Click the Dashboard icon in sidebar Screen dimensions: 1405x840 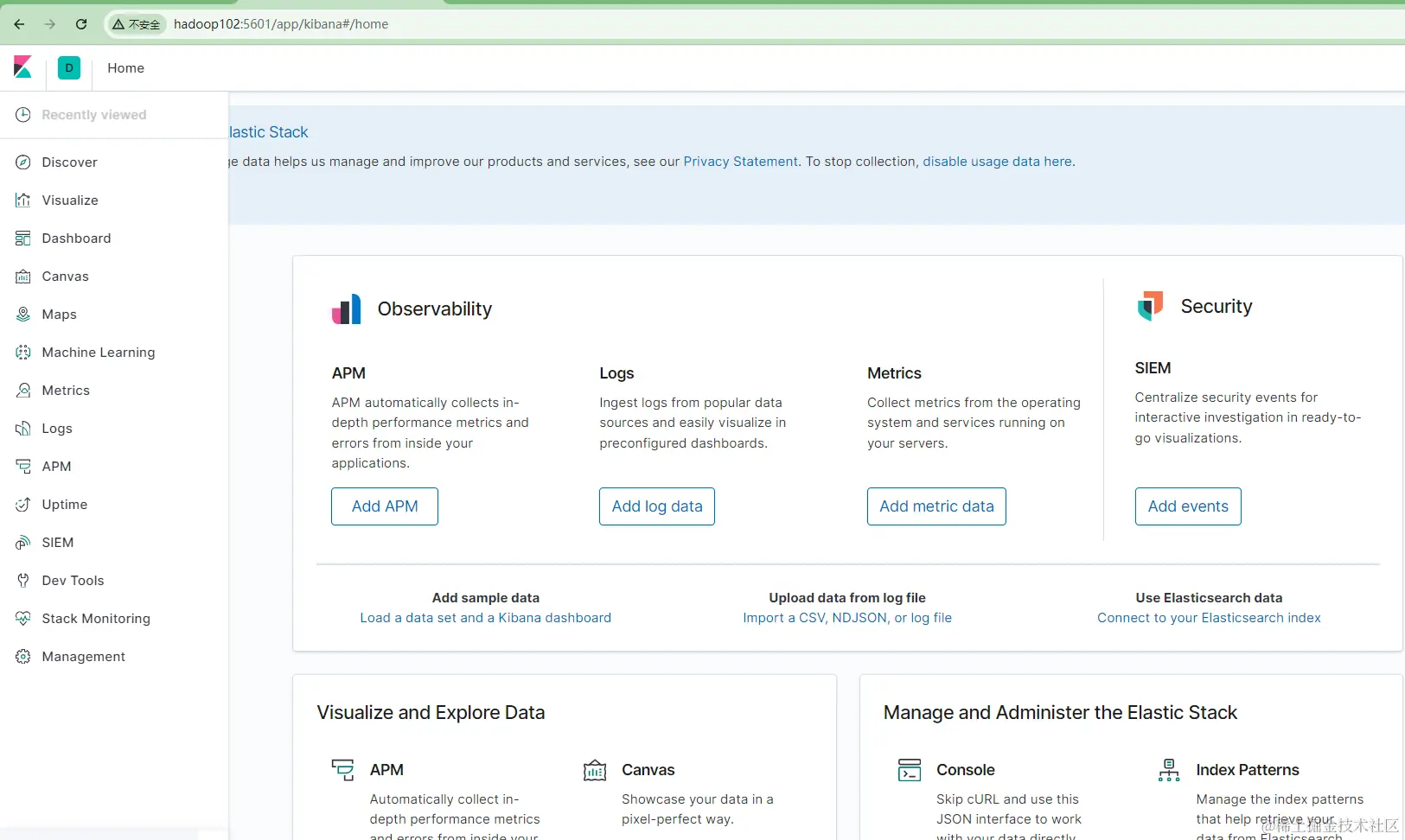pyautogui.click(x=23, y=239)
